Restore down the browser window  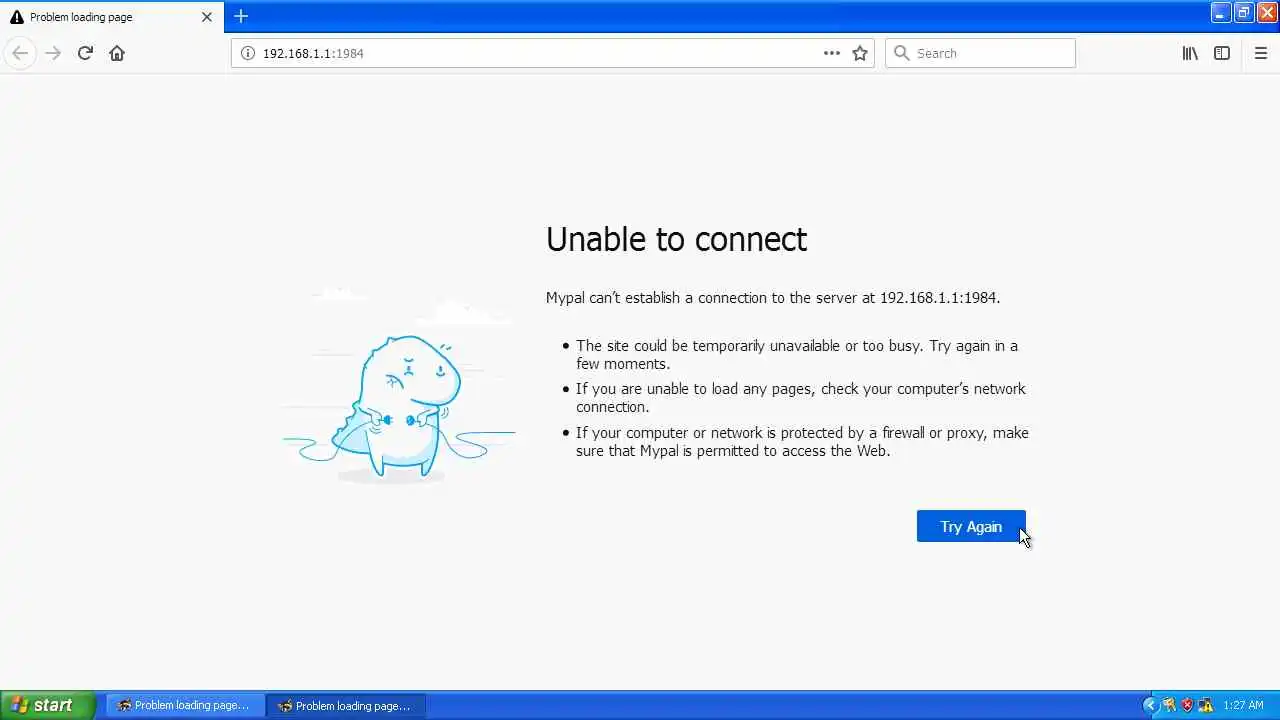(1244, 13)
